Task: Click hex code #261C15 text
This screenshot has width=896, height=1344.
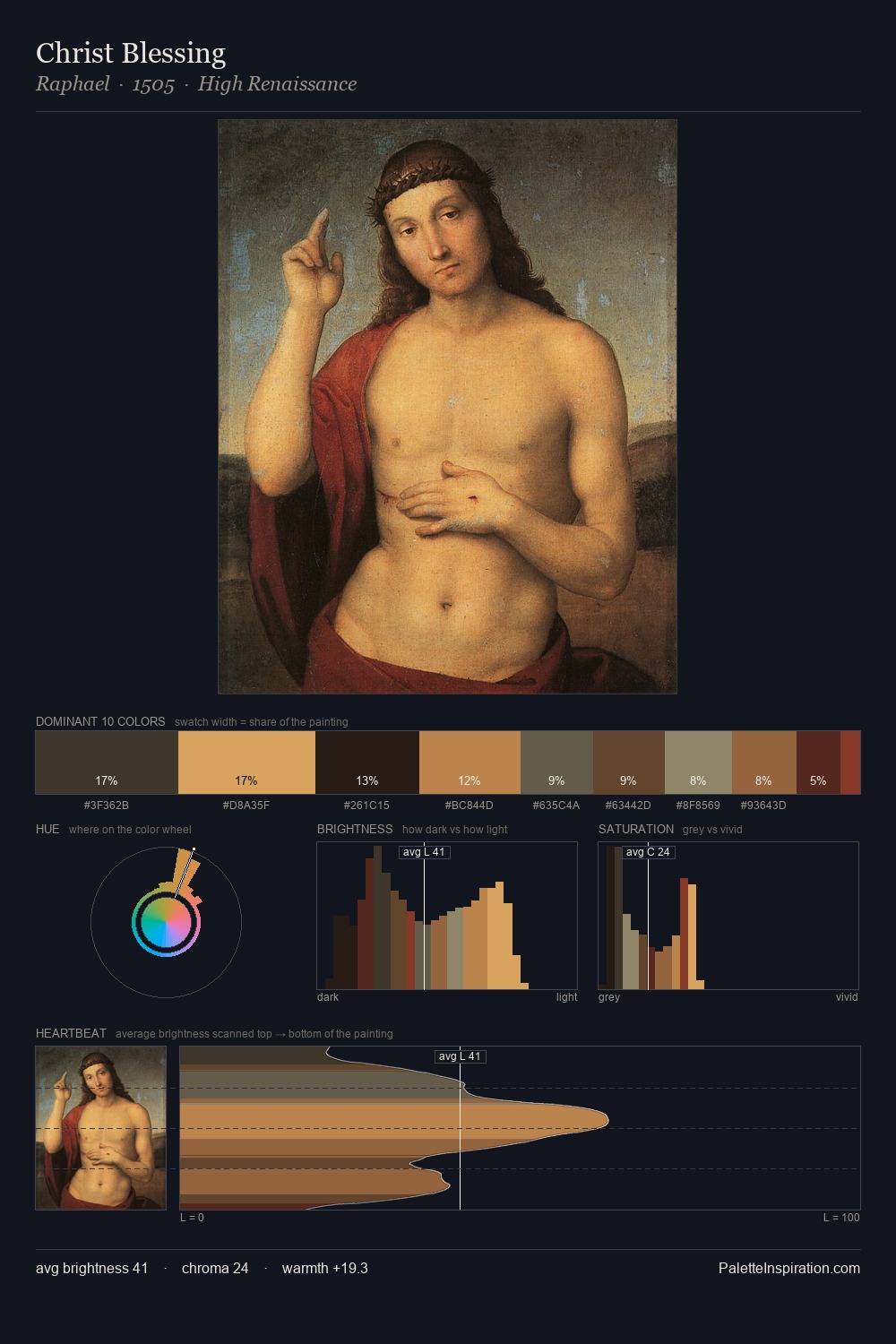Action: click(x=367, y=806)
